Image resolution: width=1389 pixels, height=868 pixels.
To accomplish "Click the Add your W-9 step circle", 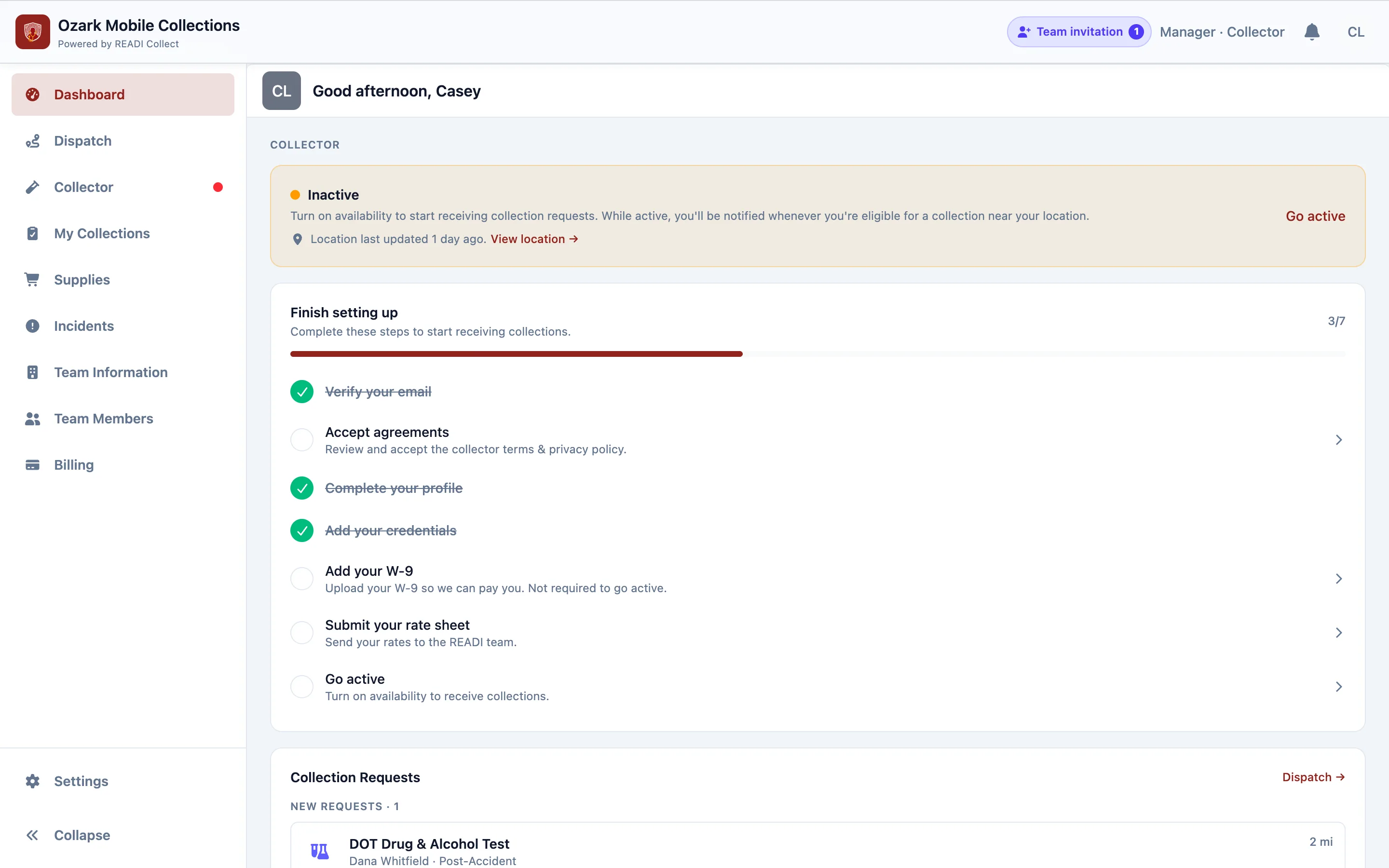I will tap(302, 579).
